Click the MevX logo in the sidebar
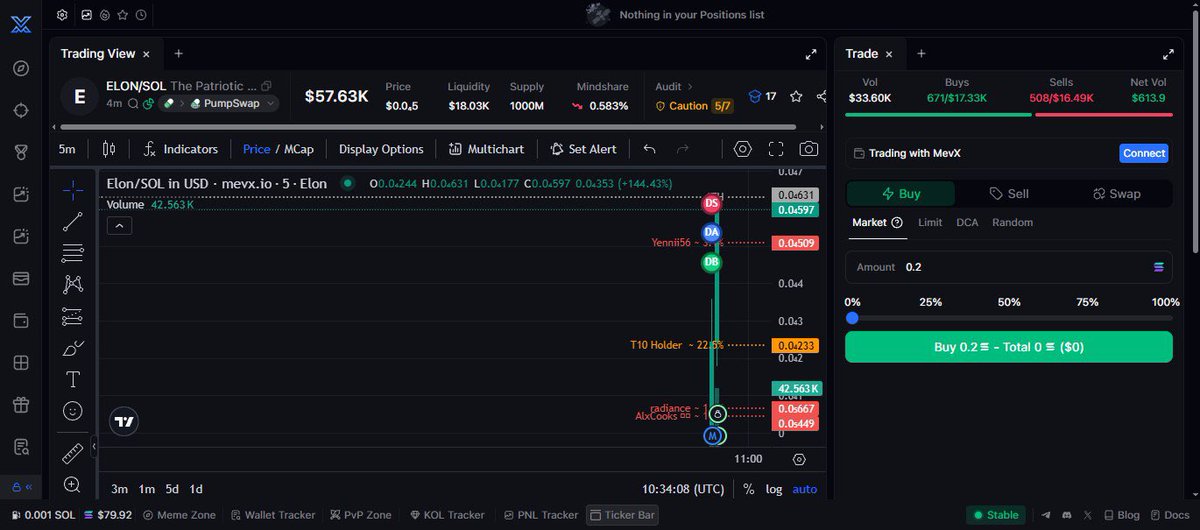Image resolution: width=1200 pixels, height=530 pixels. pos(21,25)
